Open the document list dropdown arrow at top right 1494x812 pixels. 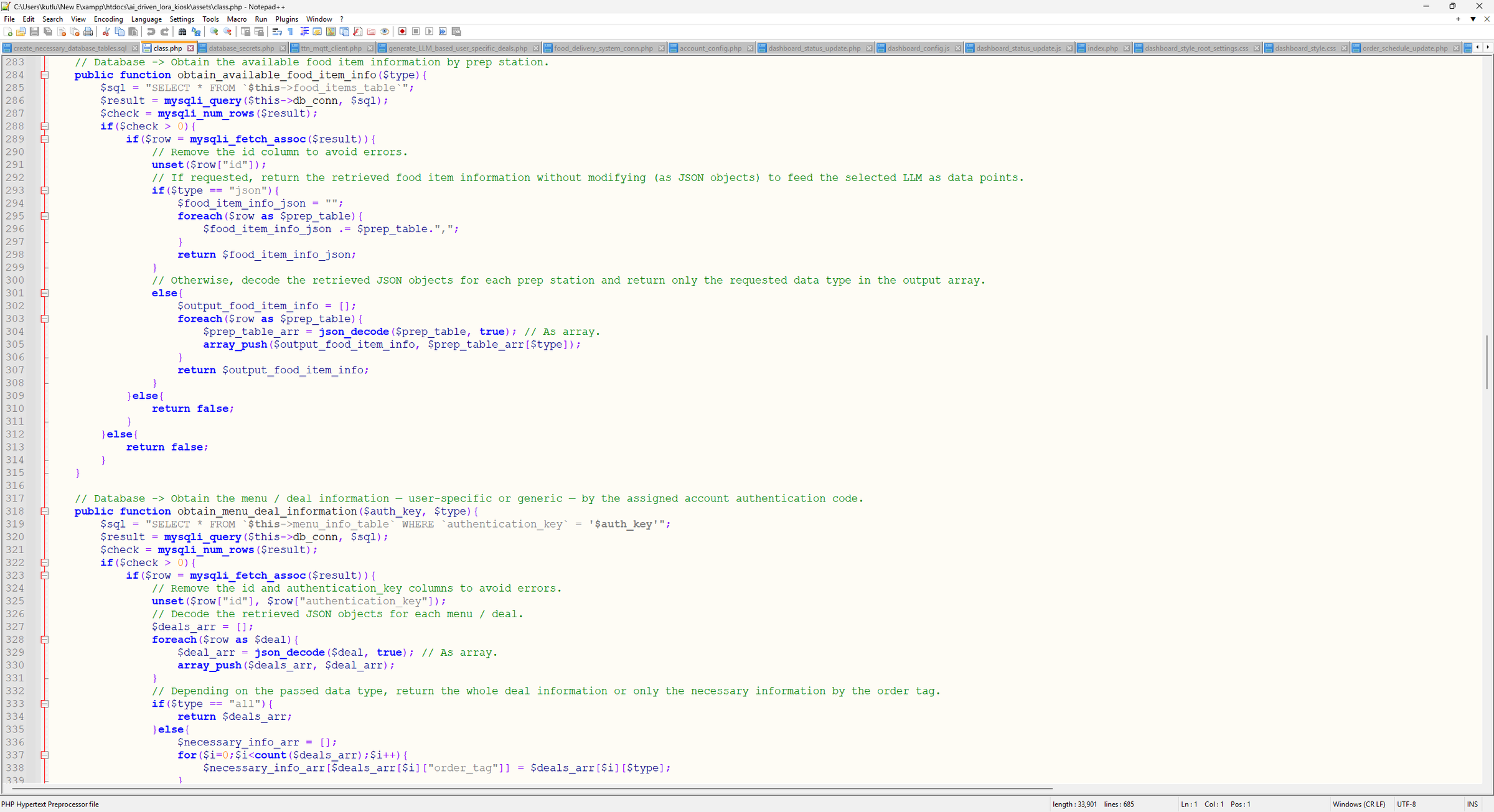tap(1473, 19)
